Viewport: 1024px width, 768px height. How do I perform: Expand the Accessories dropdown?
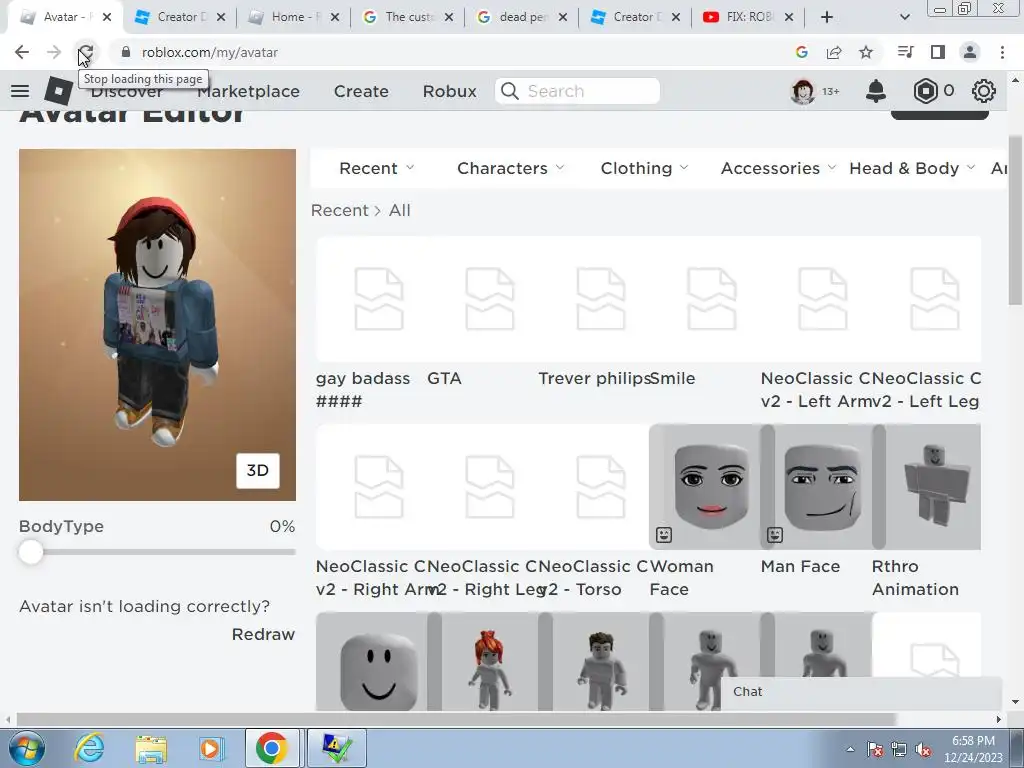tap(778, 168)
